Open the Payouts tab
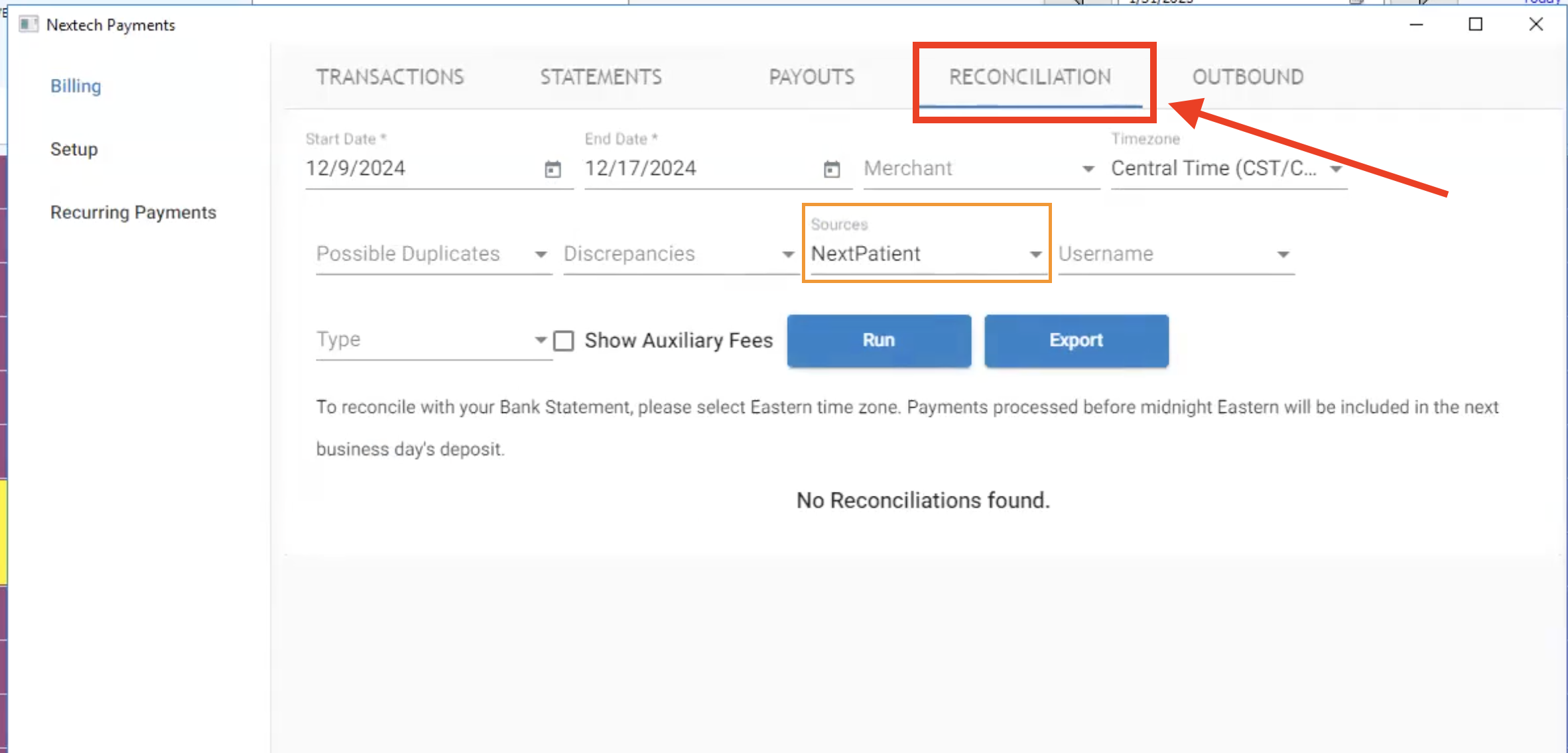This screenshot has width=1568, height=753. click(812, 77)
